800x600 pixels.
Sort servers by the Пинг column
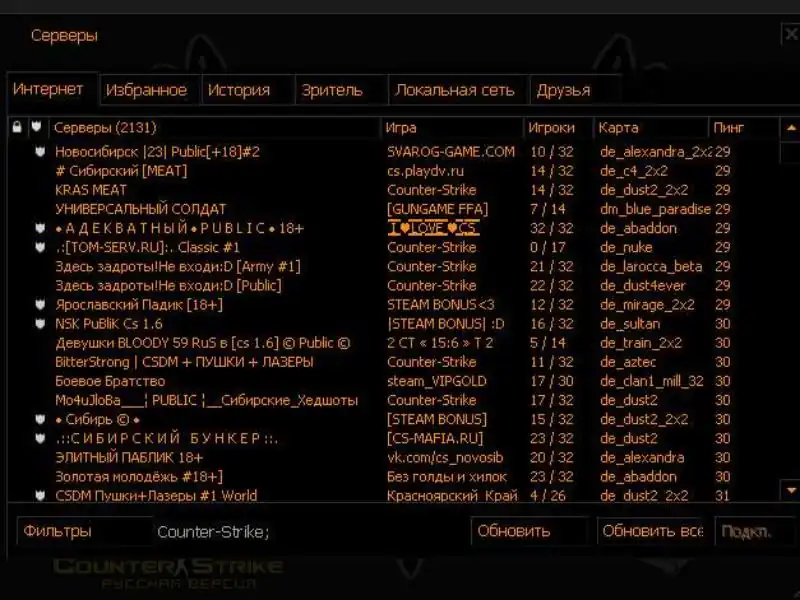(x=743, y=128)
